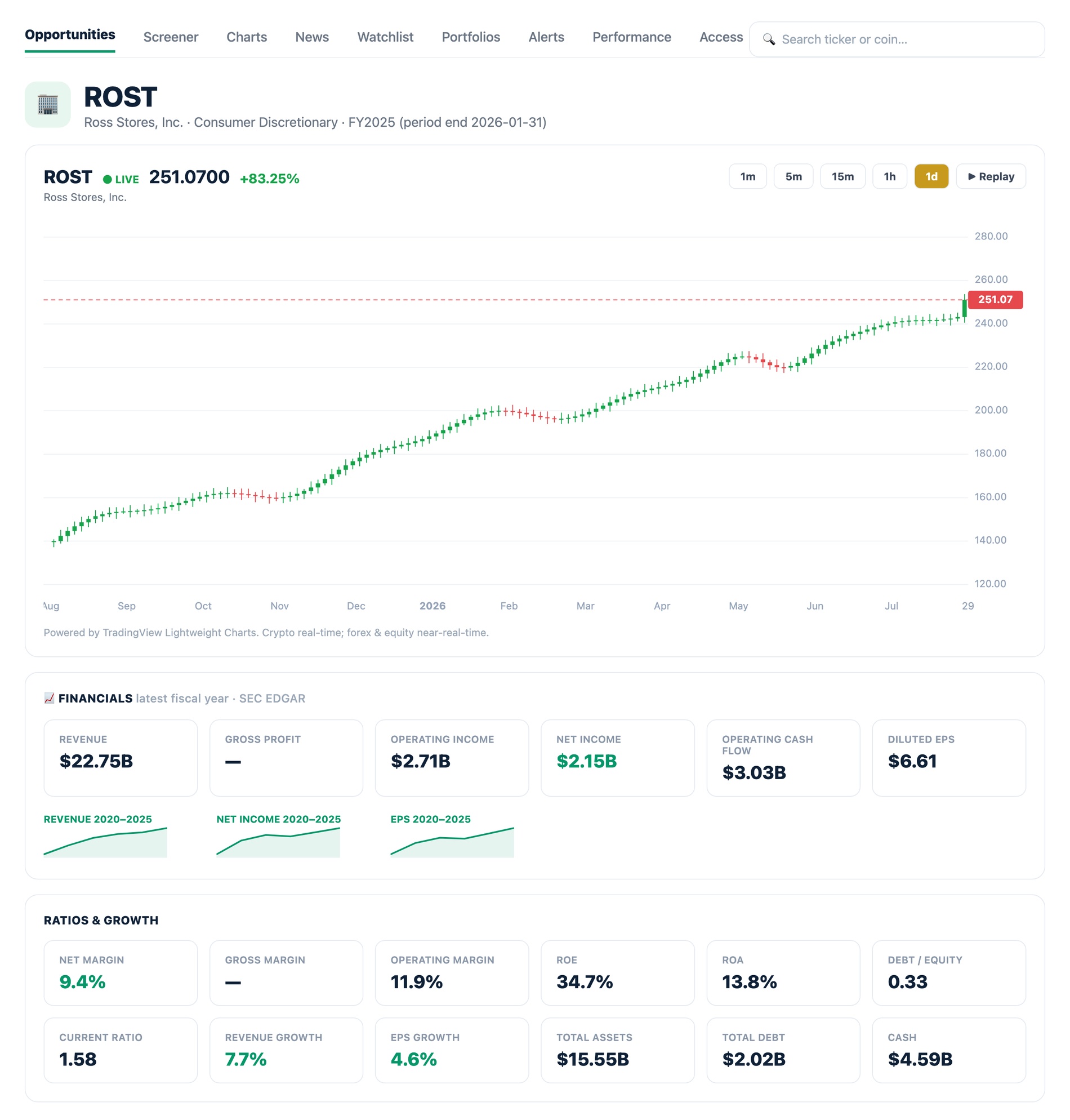Viewport: 1070px width, 1120px height.
Task: Click the Debt / Equity 0.33 card
Action: point(949,973)
